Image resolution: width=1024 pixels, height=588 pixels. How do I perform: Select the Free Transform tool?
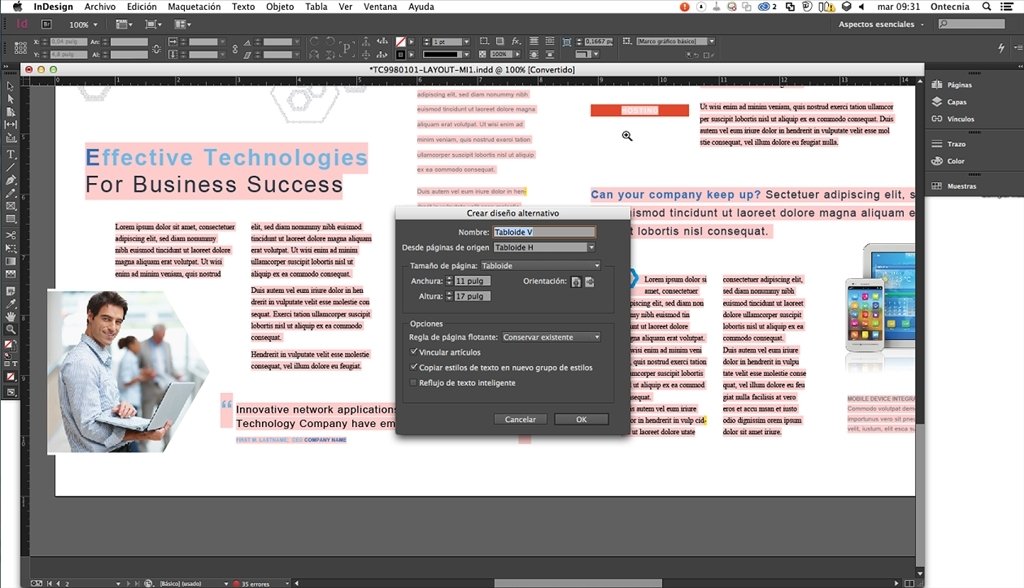[10, 248]
